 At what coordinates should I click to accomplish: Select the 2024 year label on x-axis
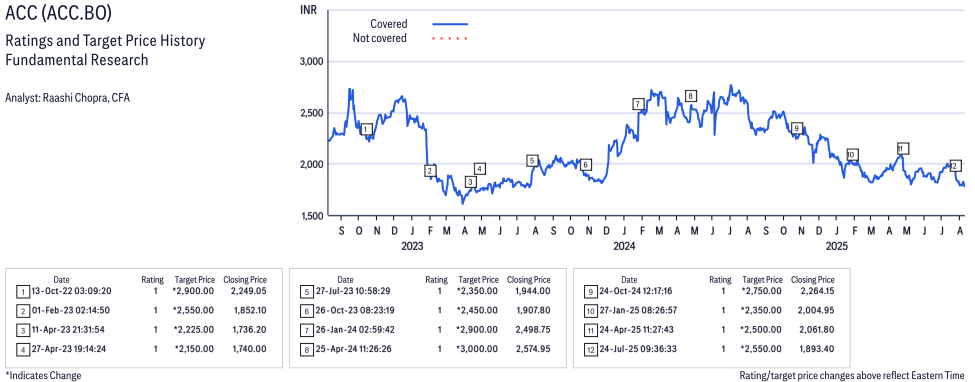624,246
